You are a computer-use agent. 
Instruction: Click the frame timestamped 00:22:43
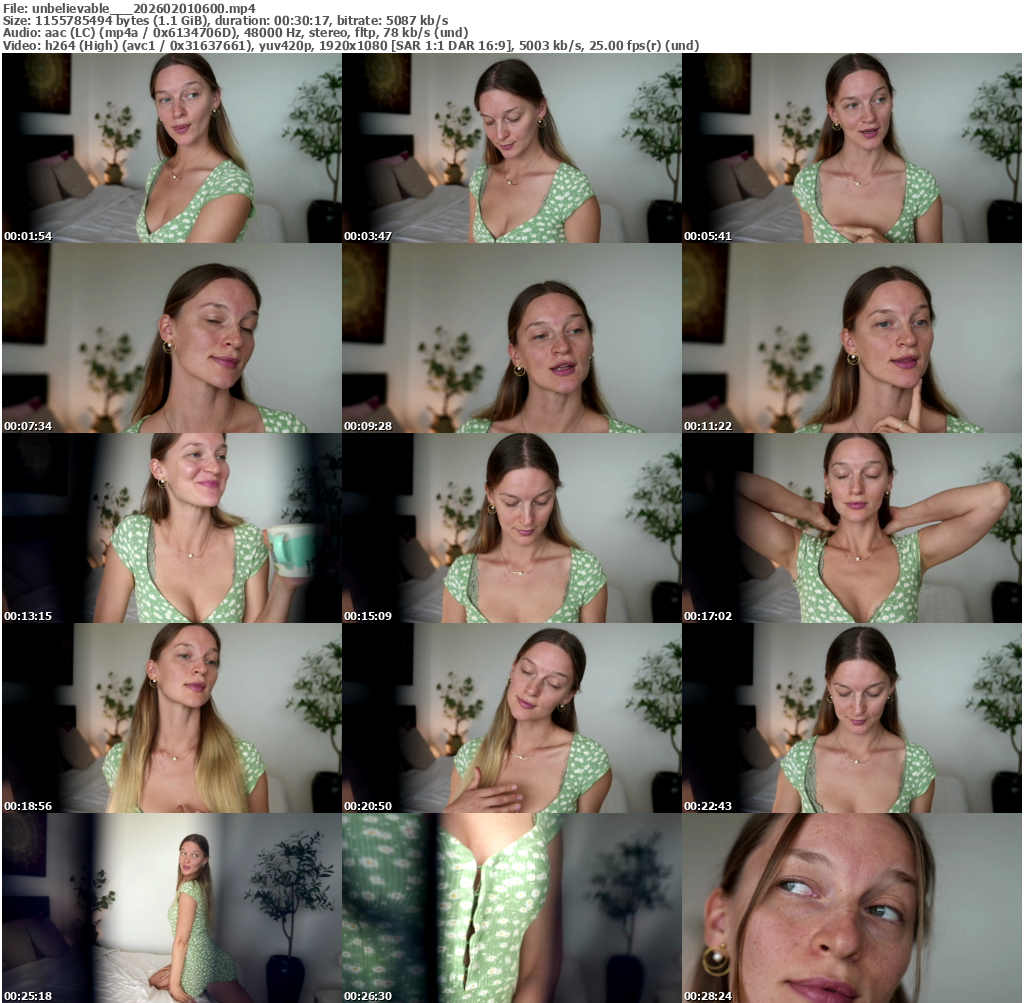(851, 718)
